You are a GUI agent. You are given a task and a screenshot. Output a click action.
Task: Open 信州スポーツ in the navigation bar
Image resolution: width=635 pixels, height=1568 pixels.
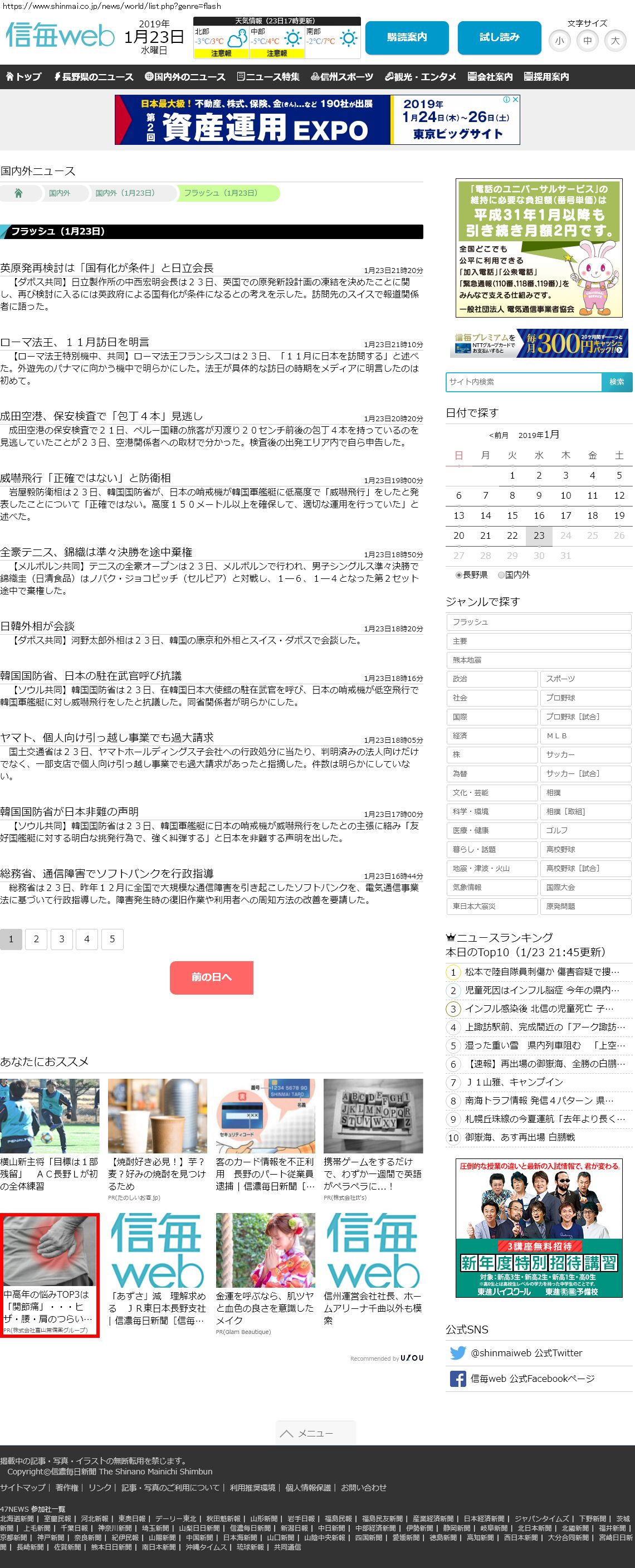point(342,77)
